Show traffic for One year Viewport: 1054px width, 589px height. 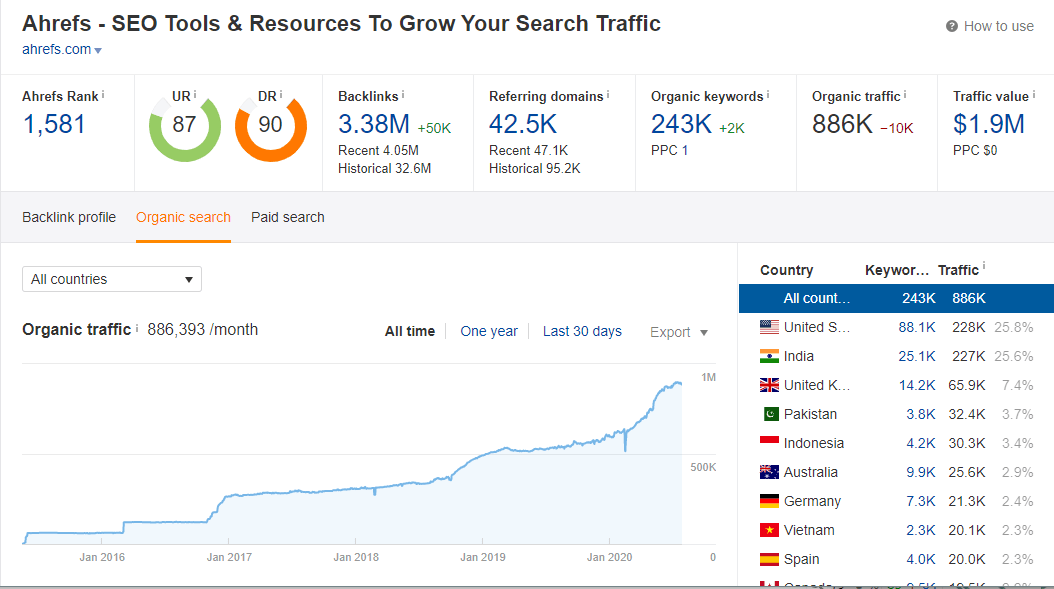click(x=489, y=331)
